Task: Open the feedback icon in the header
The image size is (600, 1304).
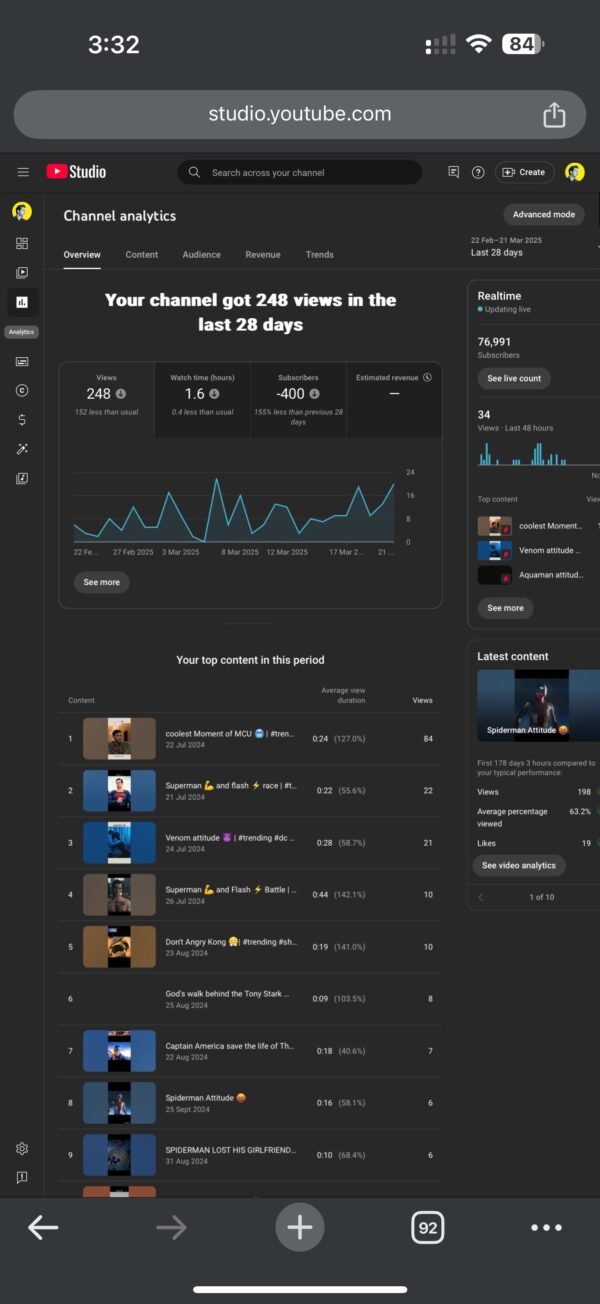Action: 454,172
